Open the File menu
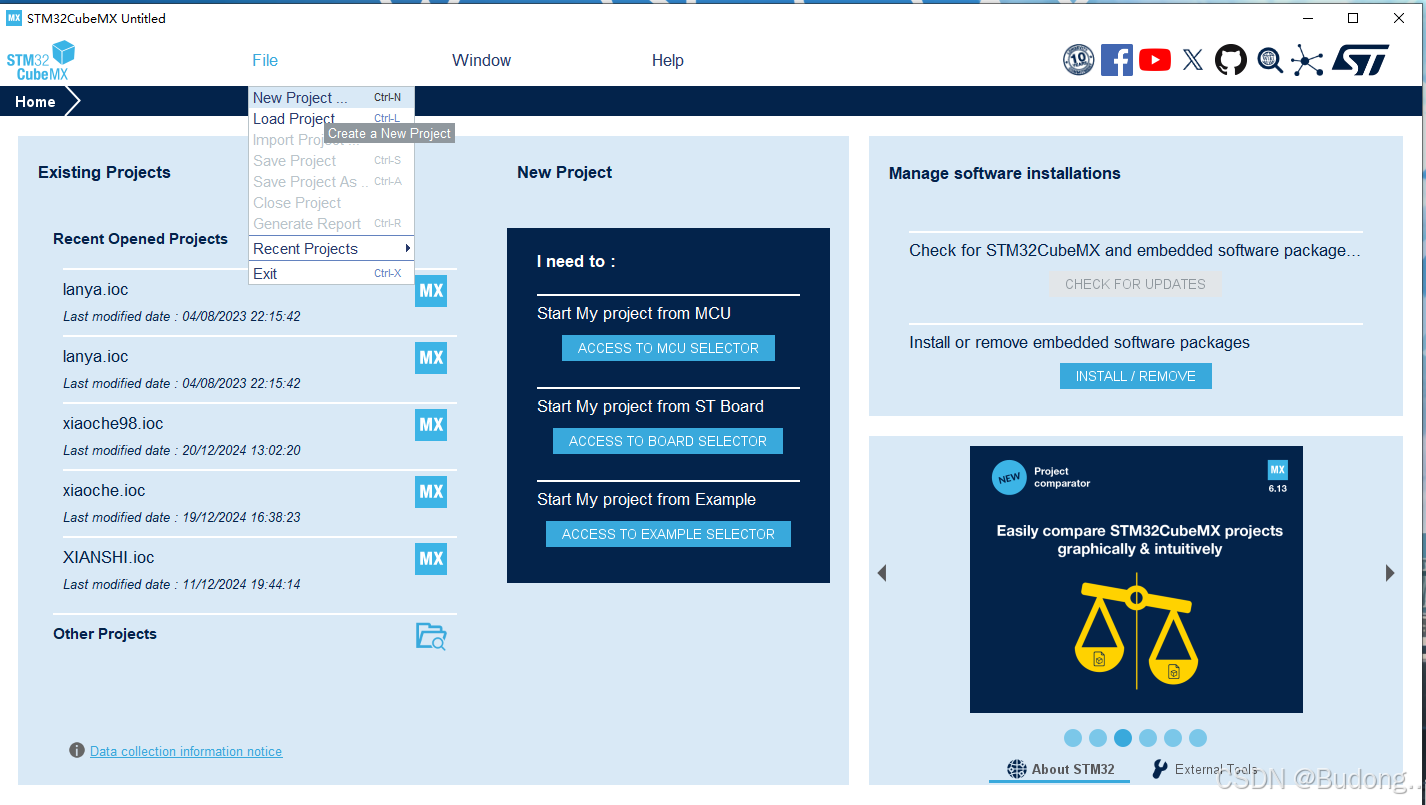 (265, 61)
